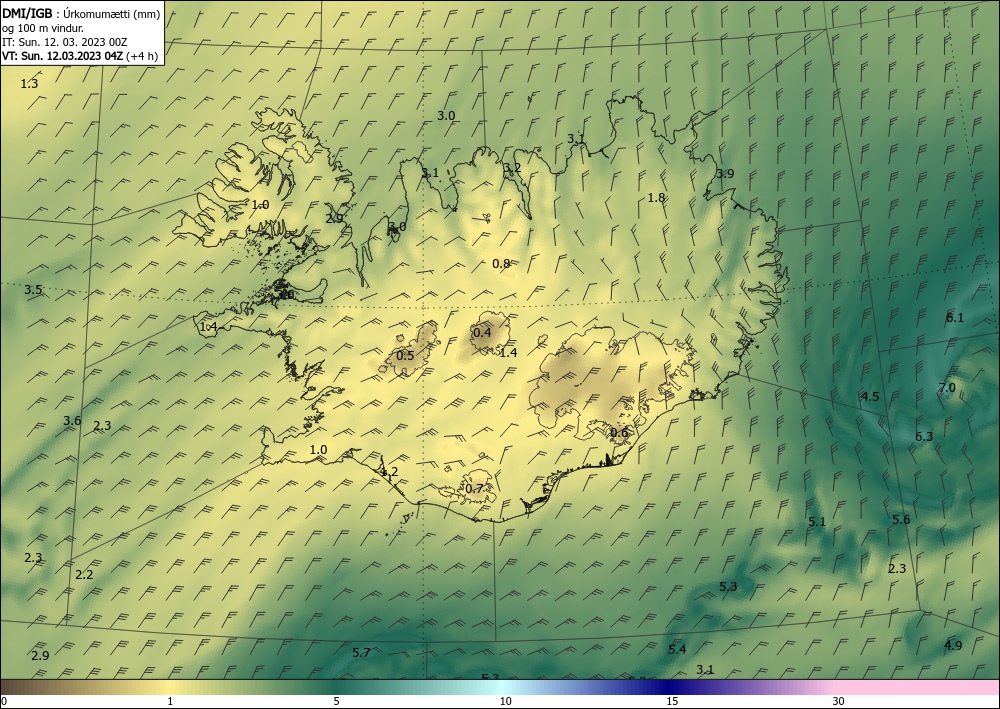The image size is (1000, 709).
Task: Click the '30' label under the colour scale
Action: point(838,701)
